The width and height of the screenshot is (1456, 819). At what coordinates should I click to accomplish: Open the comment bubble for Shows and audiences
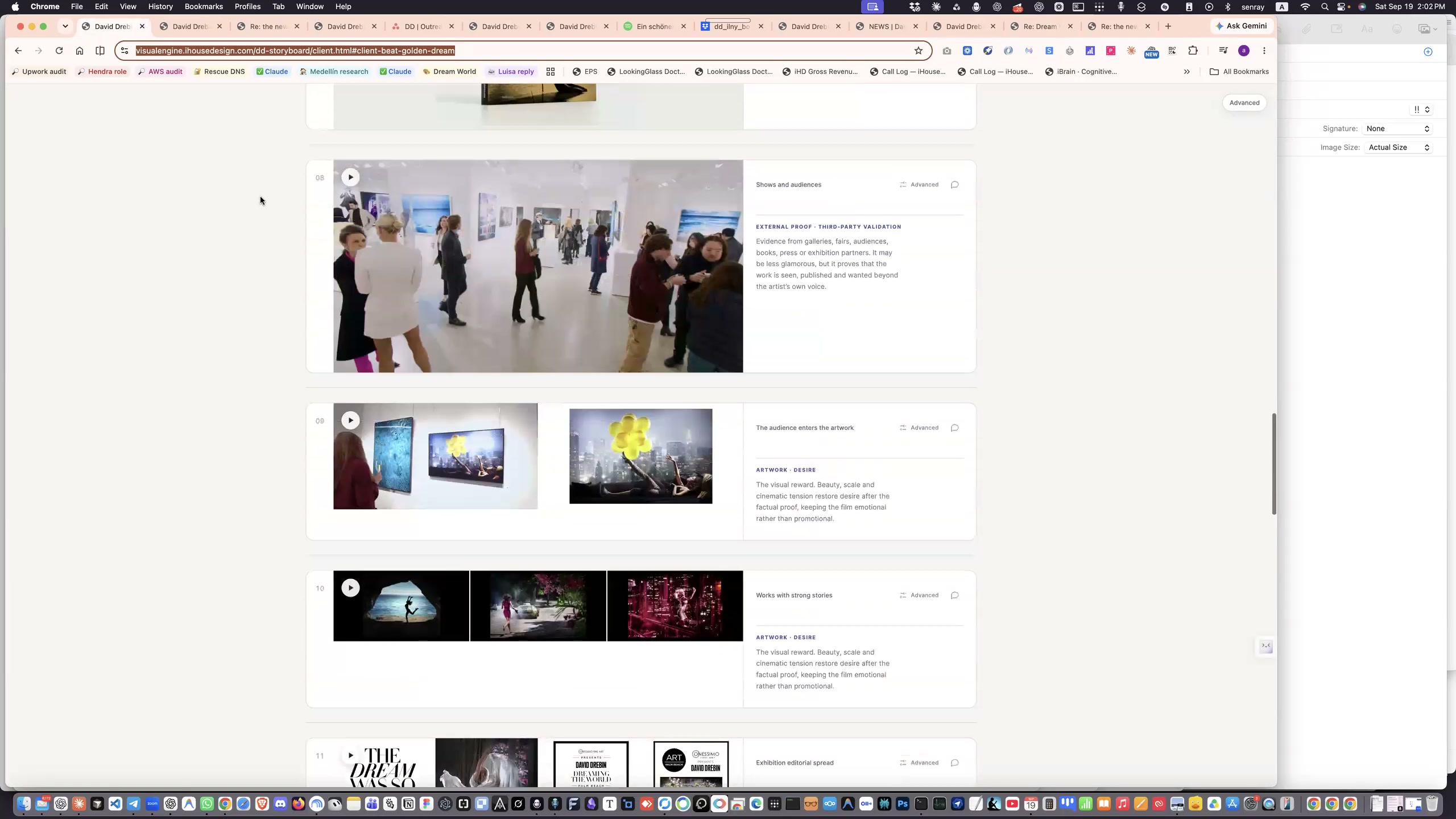[955, 184]
